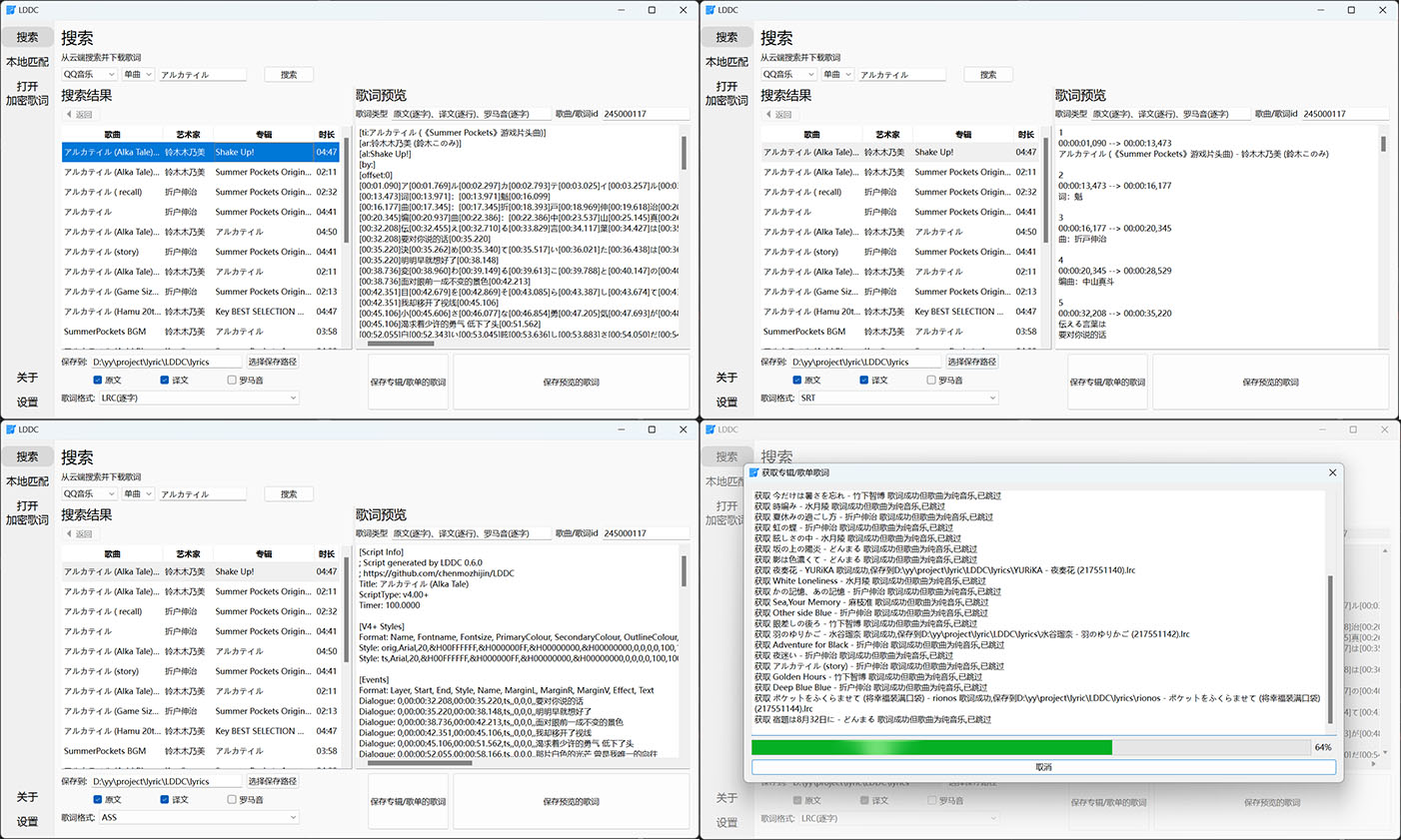Select アルカテイル (story) row in SRT window

coord(900,252)
